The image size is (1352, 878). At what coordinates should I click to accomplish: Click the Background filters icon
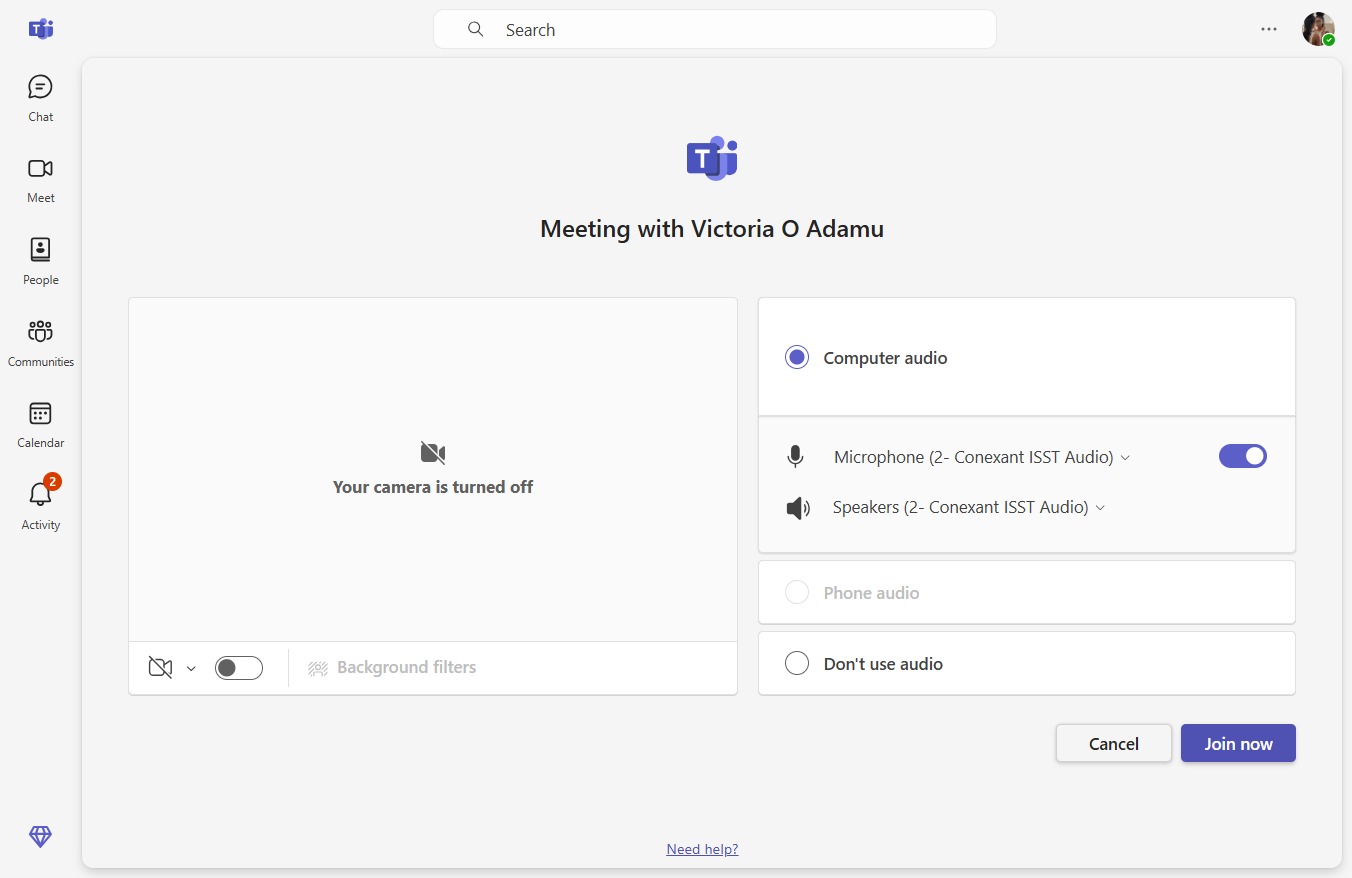[x=318, y=668]
